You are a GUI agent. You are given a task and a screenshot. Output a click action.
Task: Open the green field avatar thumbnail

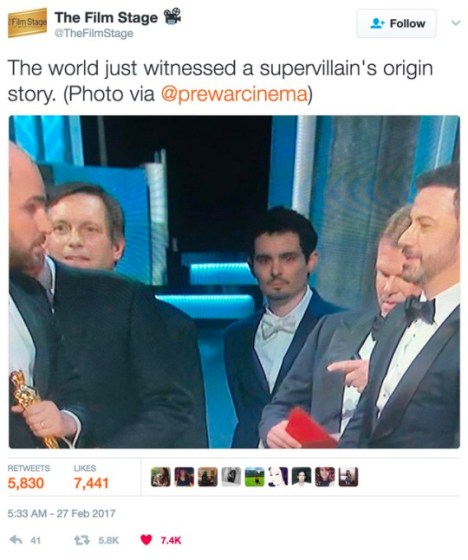(x=254, y=477)
